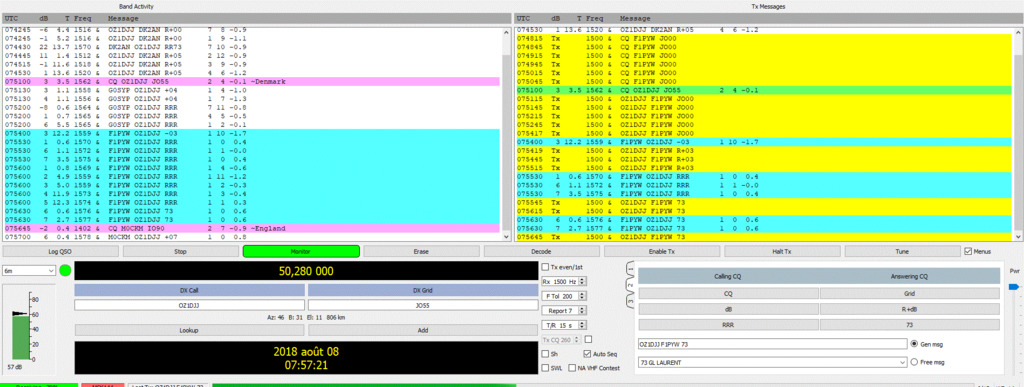
Task: Click the RRR message button
Action: tap(727, 325)
